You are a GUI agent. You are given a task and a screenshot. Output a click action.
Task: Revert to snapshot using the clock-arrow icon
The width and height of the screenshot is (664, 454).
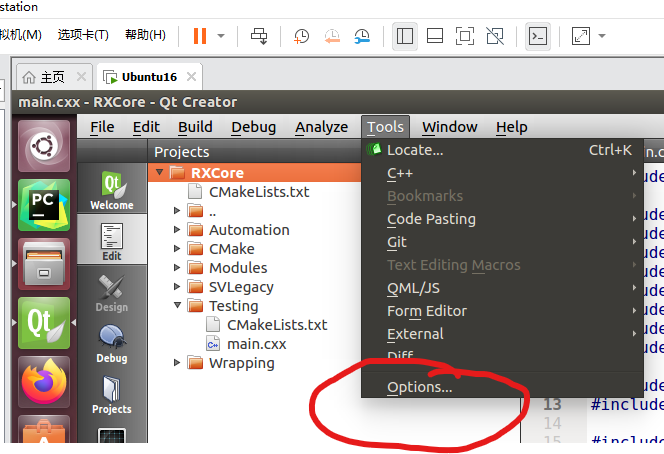(x=332, y=36)
